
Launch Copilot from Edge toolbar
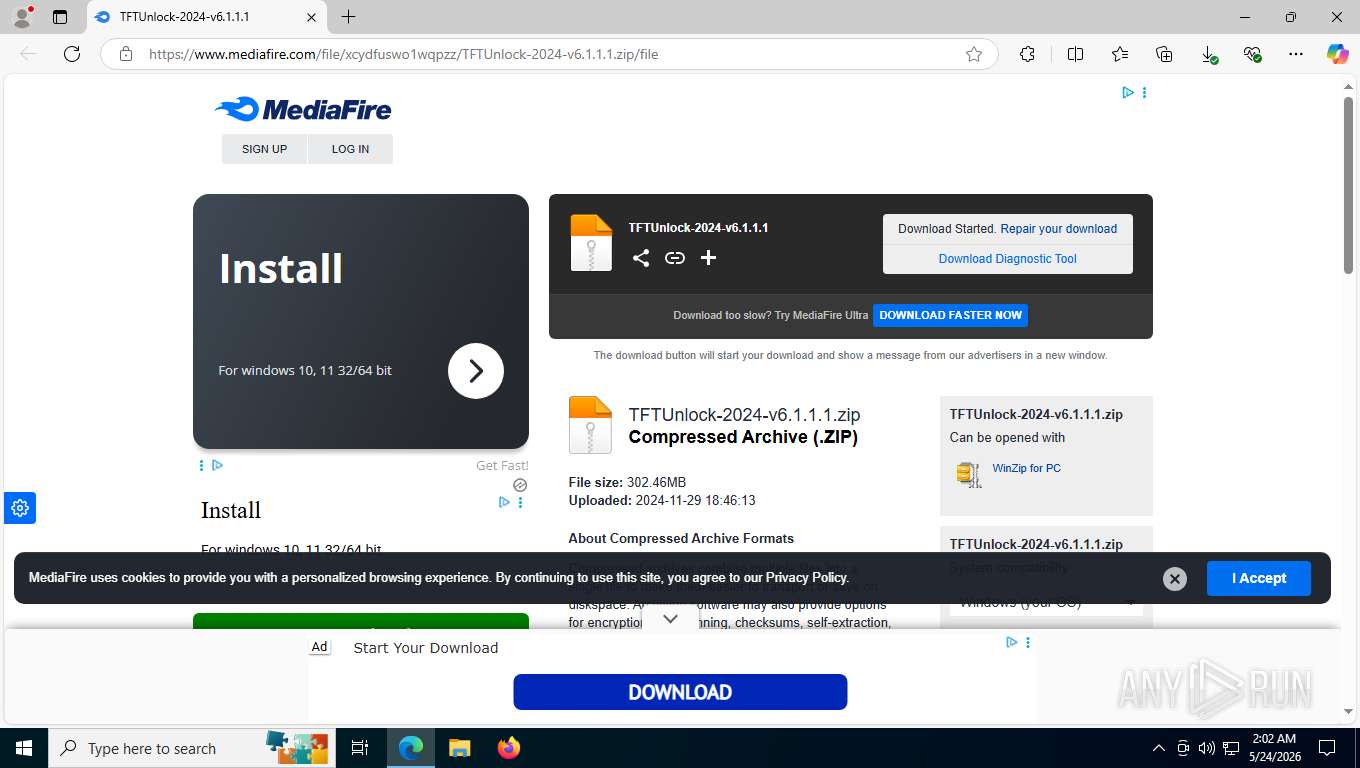[1338, 54]
